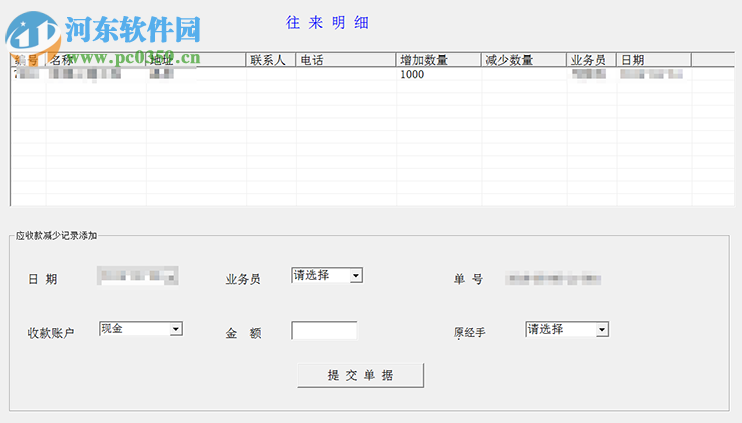The width and height of the screenshot is (742, 423).
Task: Click the 单号 number value
Action: tap(553, 279)
